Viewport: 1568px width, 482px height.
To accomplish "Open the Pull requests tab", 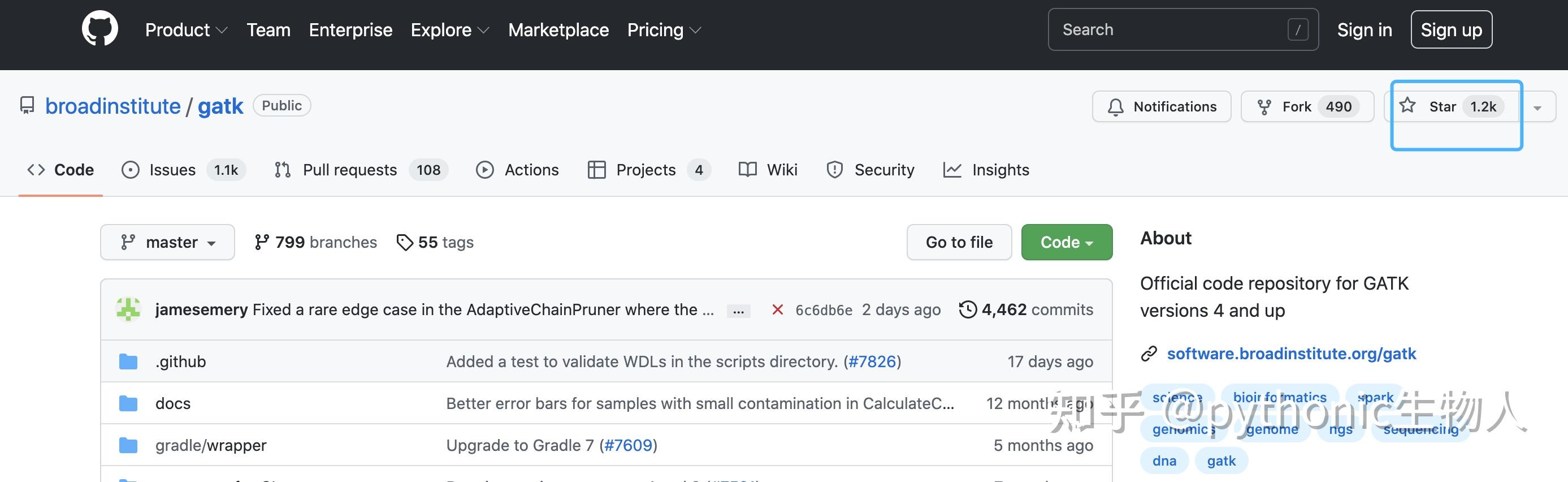I will point(361,170).
